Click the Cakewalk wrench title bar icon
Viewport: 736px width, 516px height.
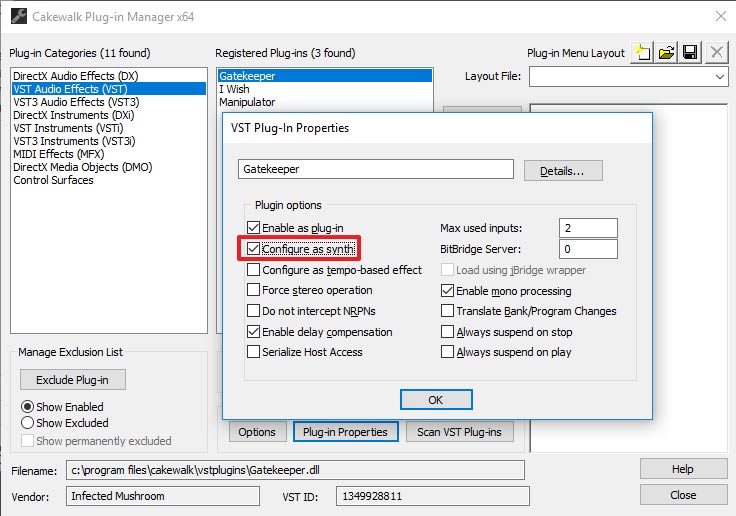(x=16, y=15)
